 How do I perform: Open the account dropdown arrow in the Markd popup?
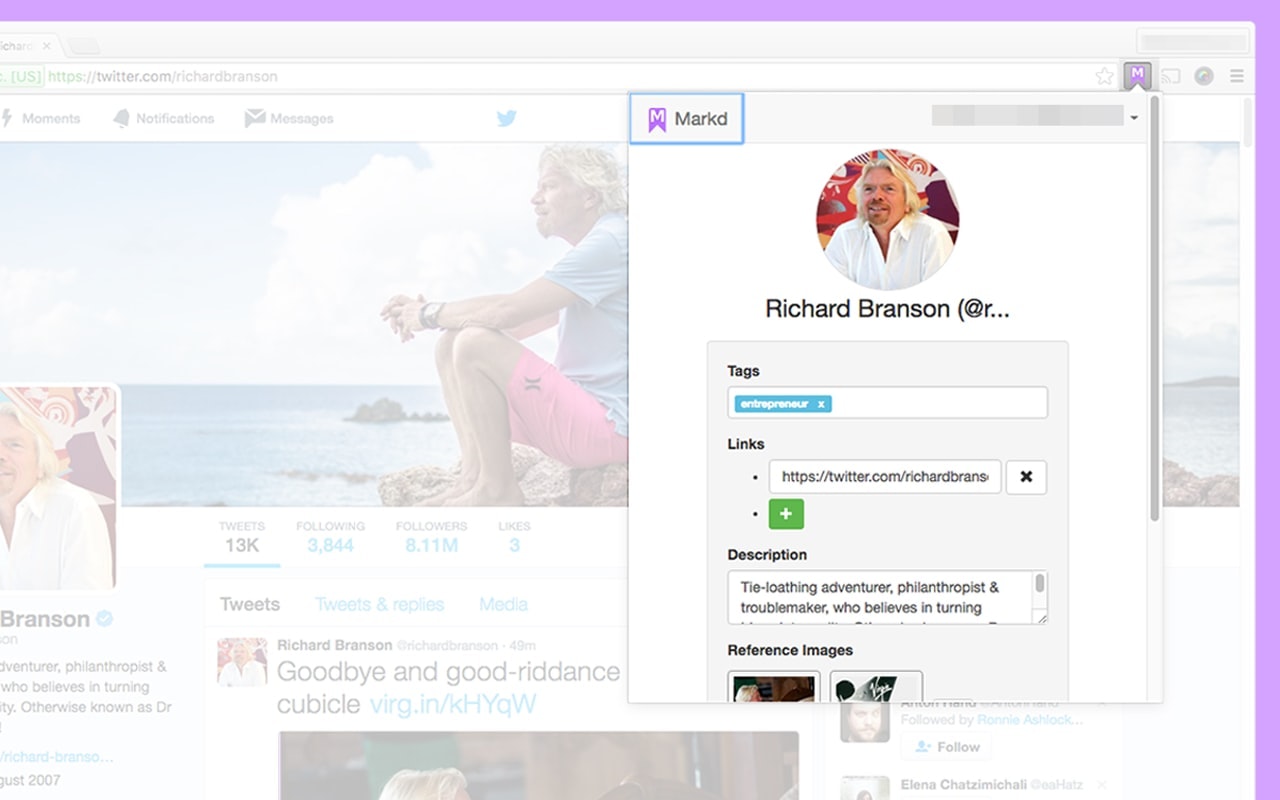point(1134,118)
